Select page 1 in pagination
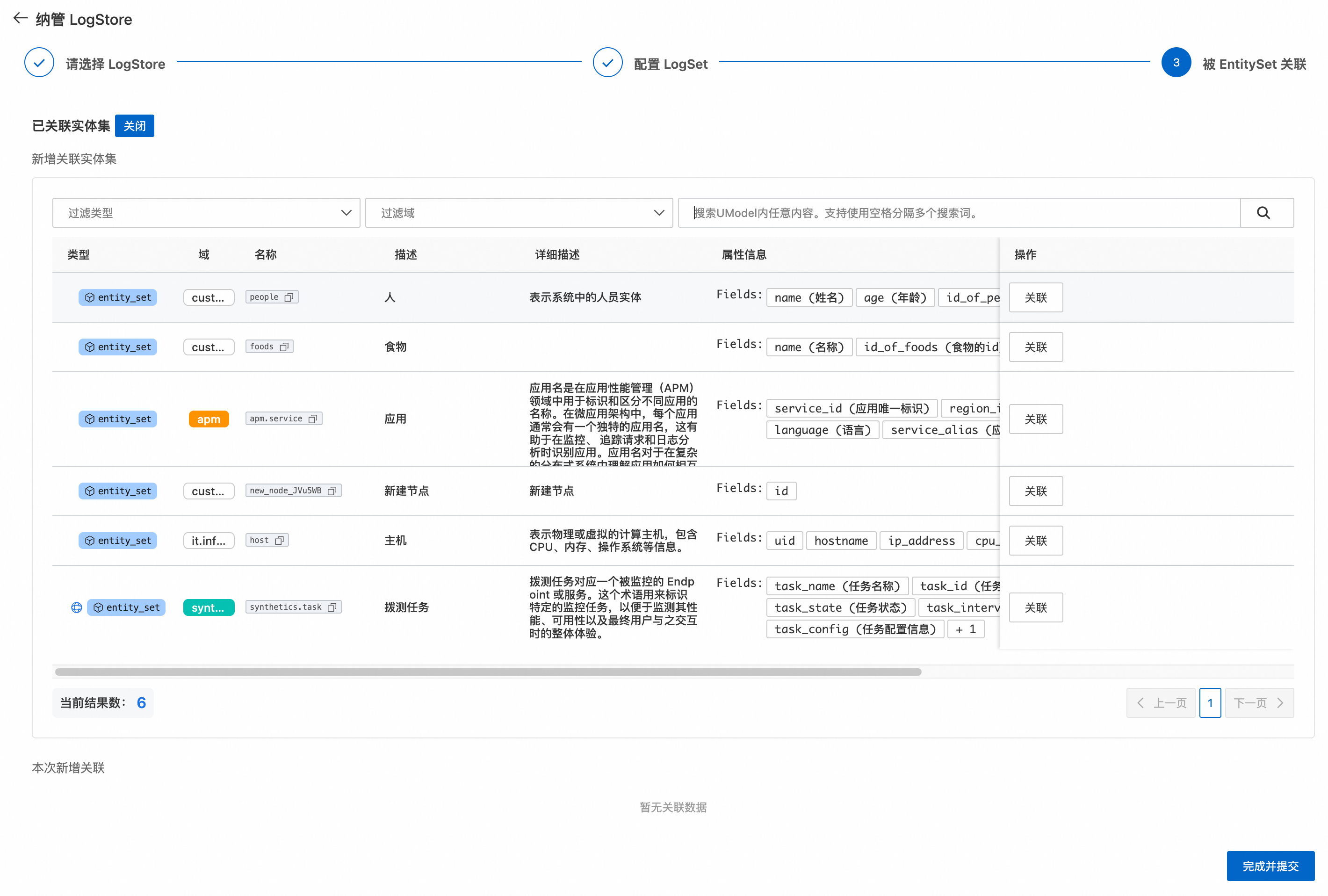The image size is (1328, 896). (x=1210, y=703)
